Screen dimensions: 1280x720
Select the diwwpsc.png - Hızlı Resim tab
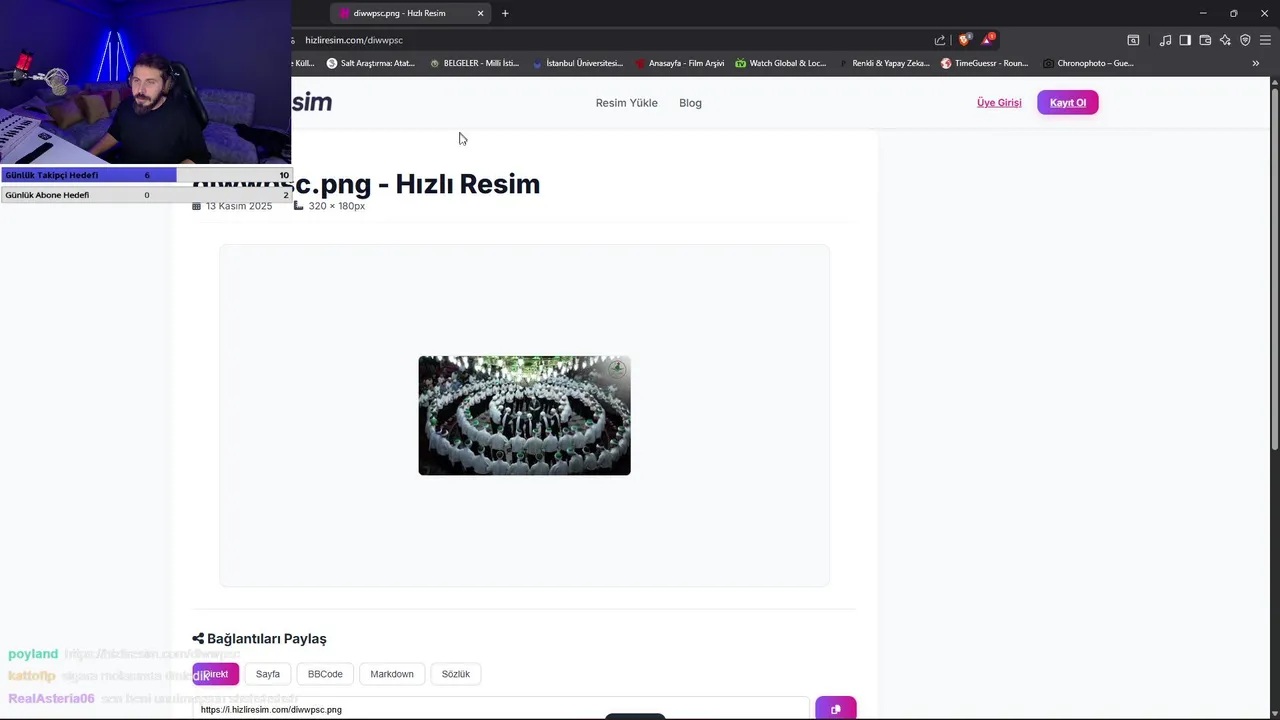[x=410, y=13]
